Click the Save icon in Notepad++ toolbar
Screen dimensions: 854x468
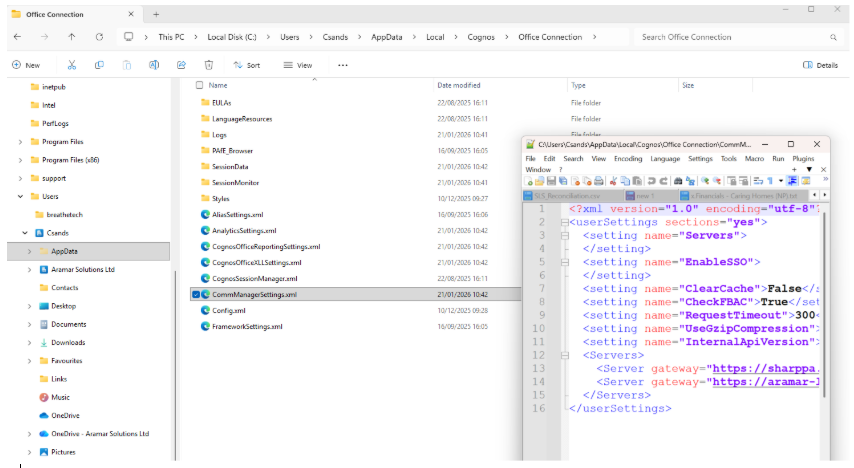point(551,181)
